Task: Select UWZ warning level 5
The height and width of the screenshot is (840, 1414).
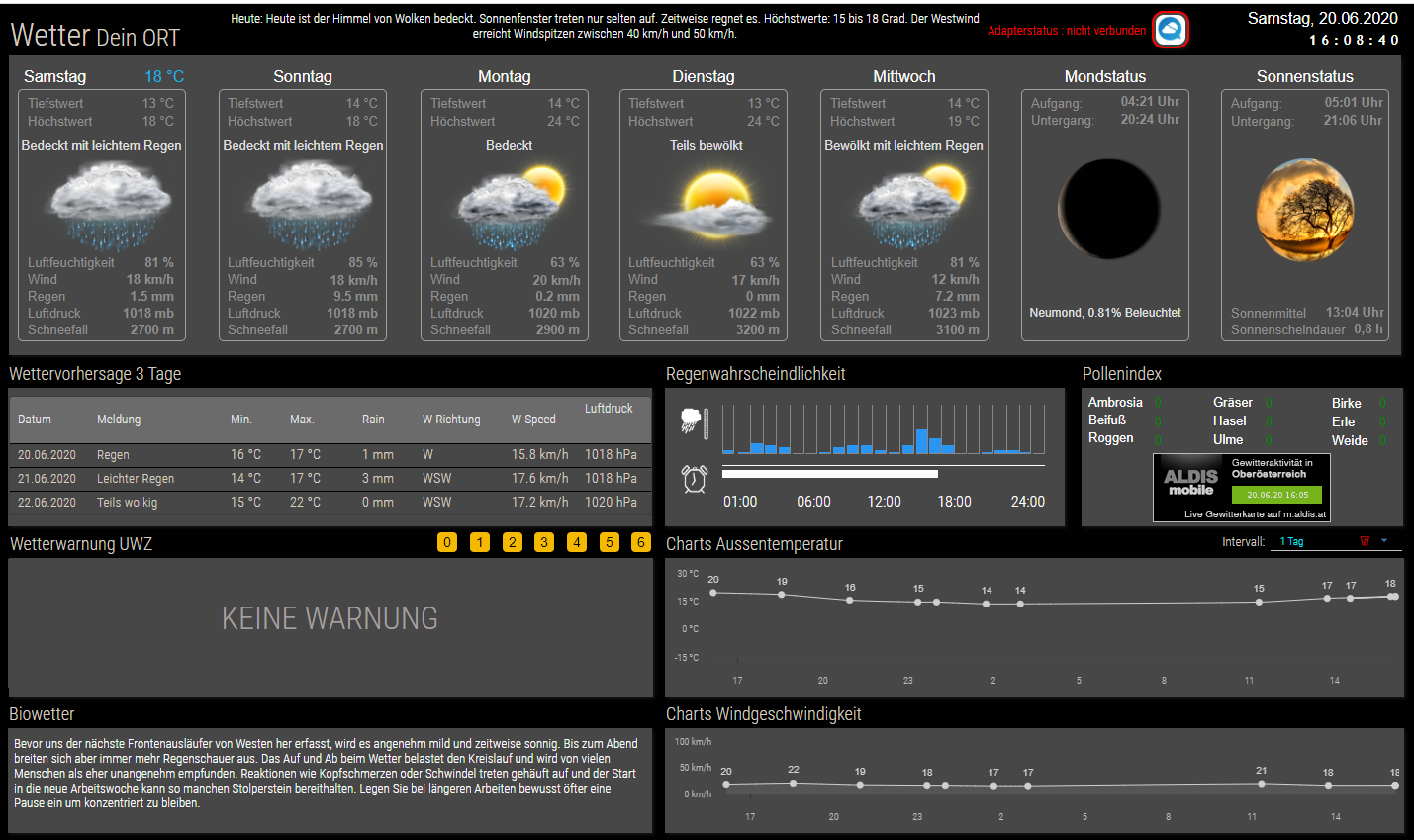Action: click(x=610, y=542)
